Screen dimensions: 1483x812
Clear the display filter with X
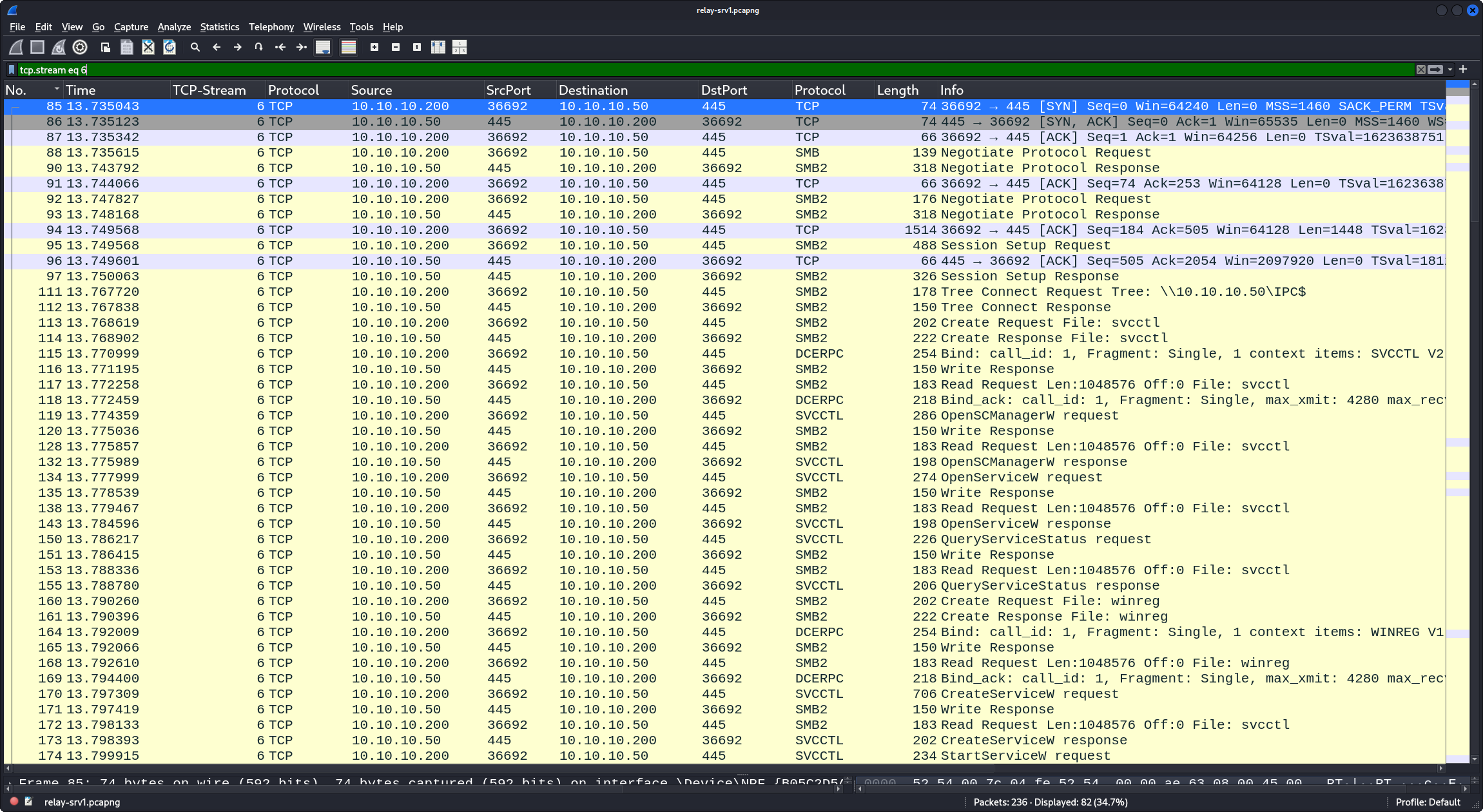1421,70
